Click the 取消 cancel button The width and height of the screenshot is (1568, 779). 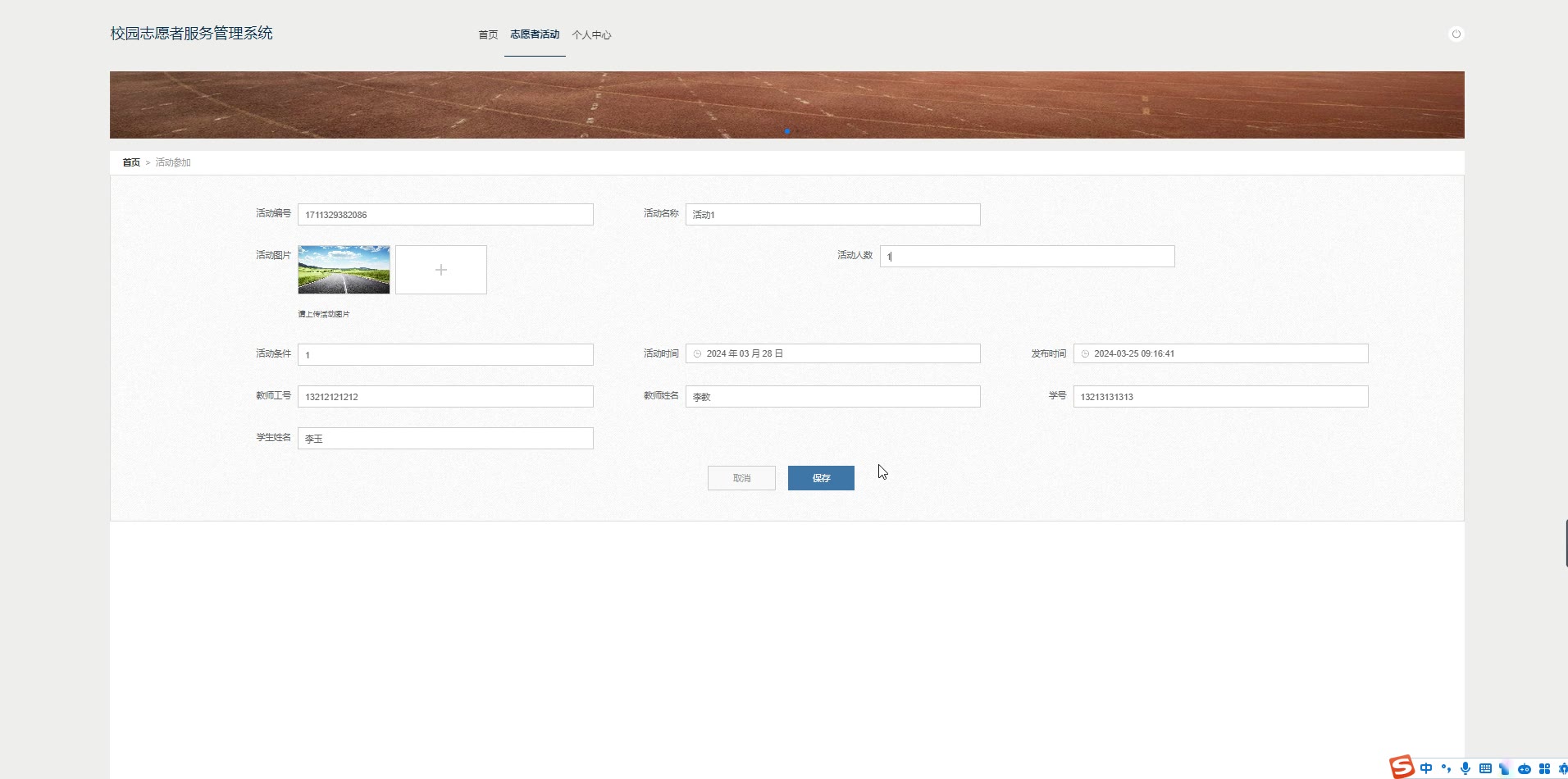coord(741,478)
